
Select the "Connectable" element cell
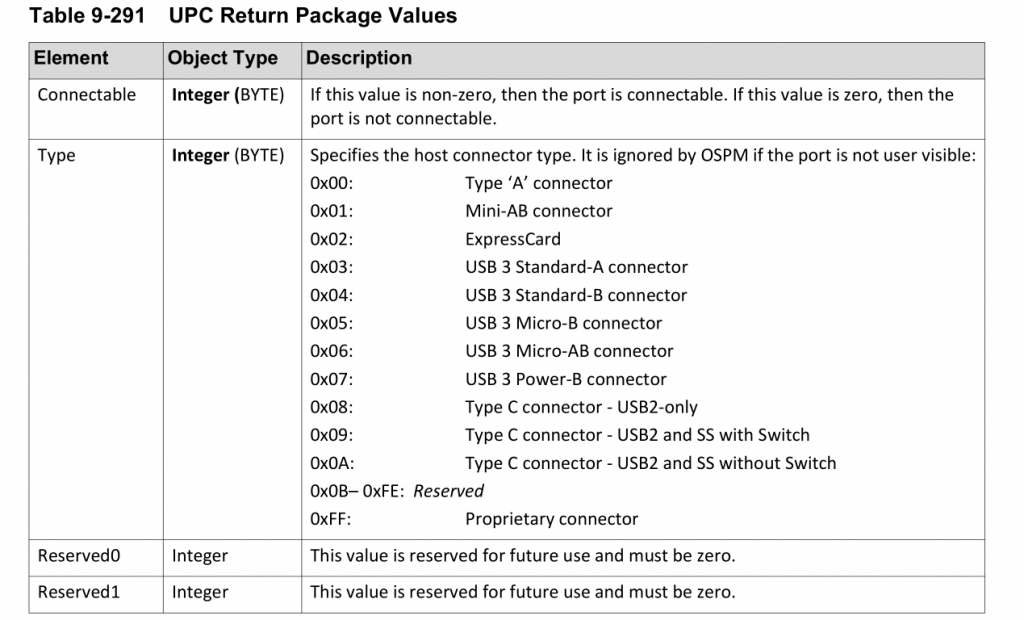[x=87, y=95]
